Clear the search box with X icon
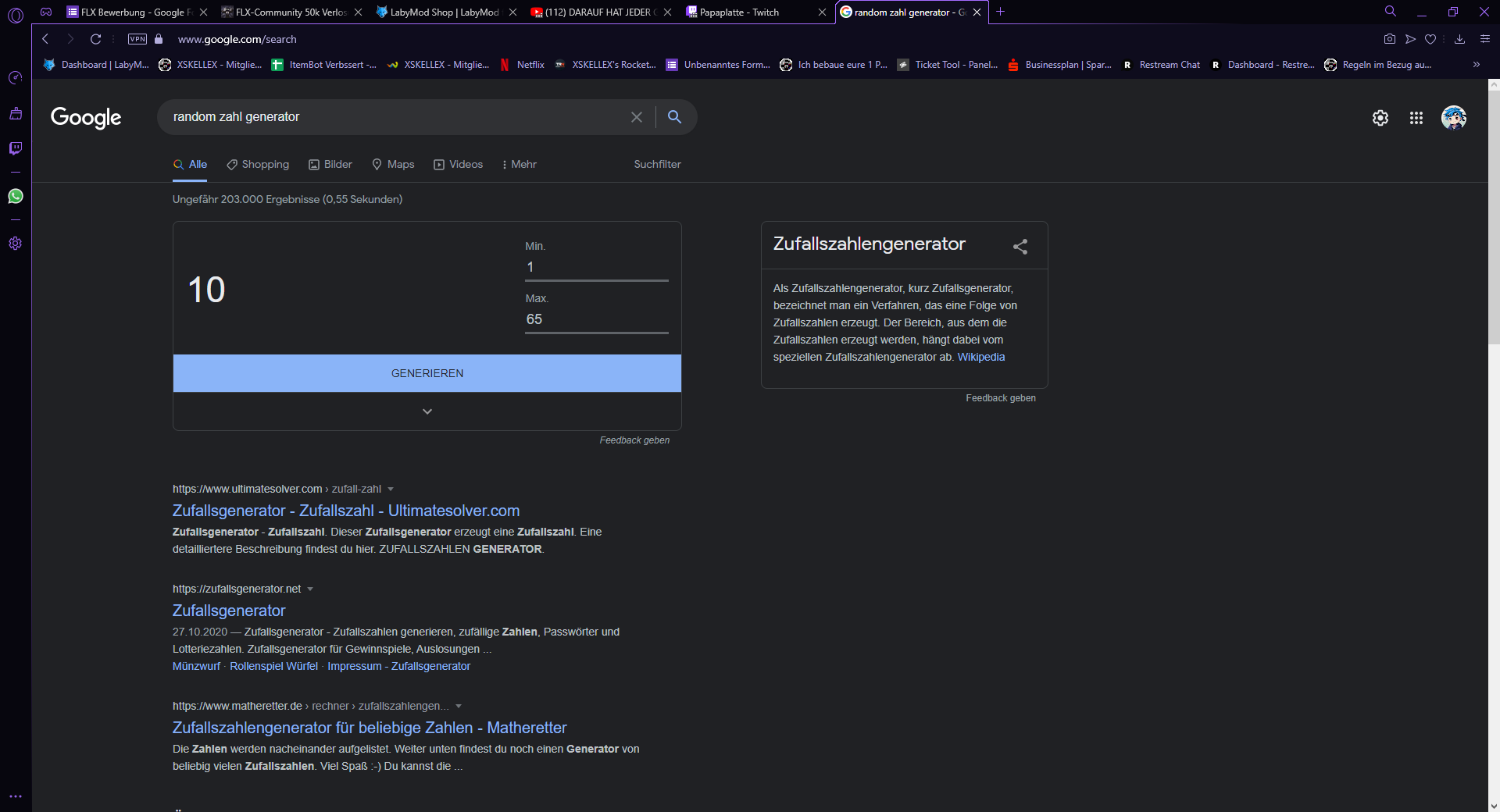Screen dimensions: 1500x812 point(637,117)
